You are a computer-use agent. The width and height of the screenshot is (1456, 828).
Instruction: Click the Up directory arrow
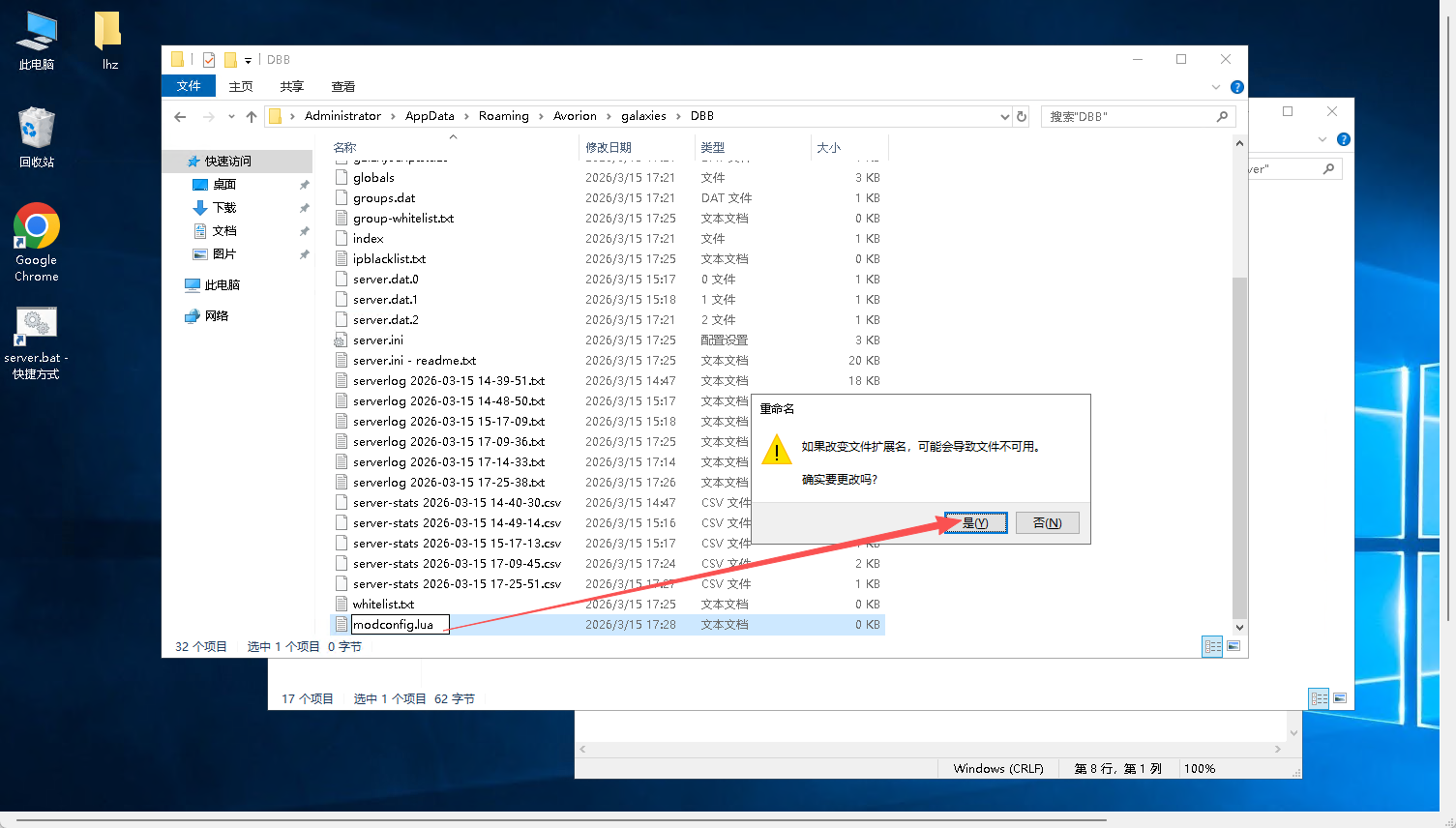coord(252,117)
